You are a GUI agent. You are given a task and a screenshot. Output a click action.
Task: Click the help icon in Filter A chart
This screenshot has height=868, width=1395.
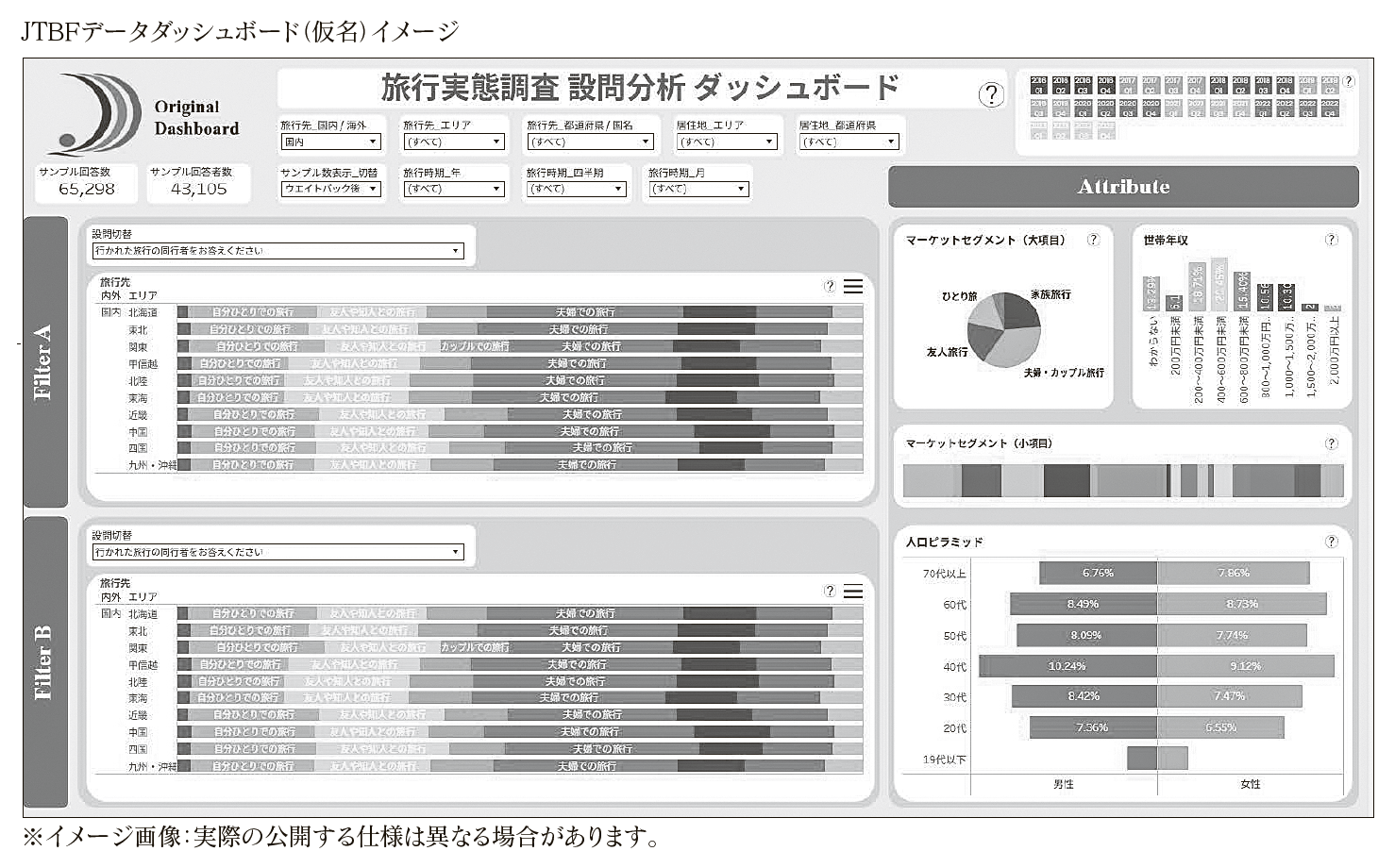[830, 286]
